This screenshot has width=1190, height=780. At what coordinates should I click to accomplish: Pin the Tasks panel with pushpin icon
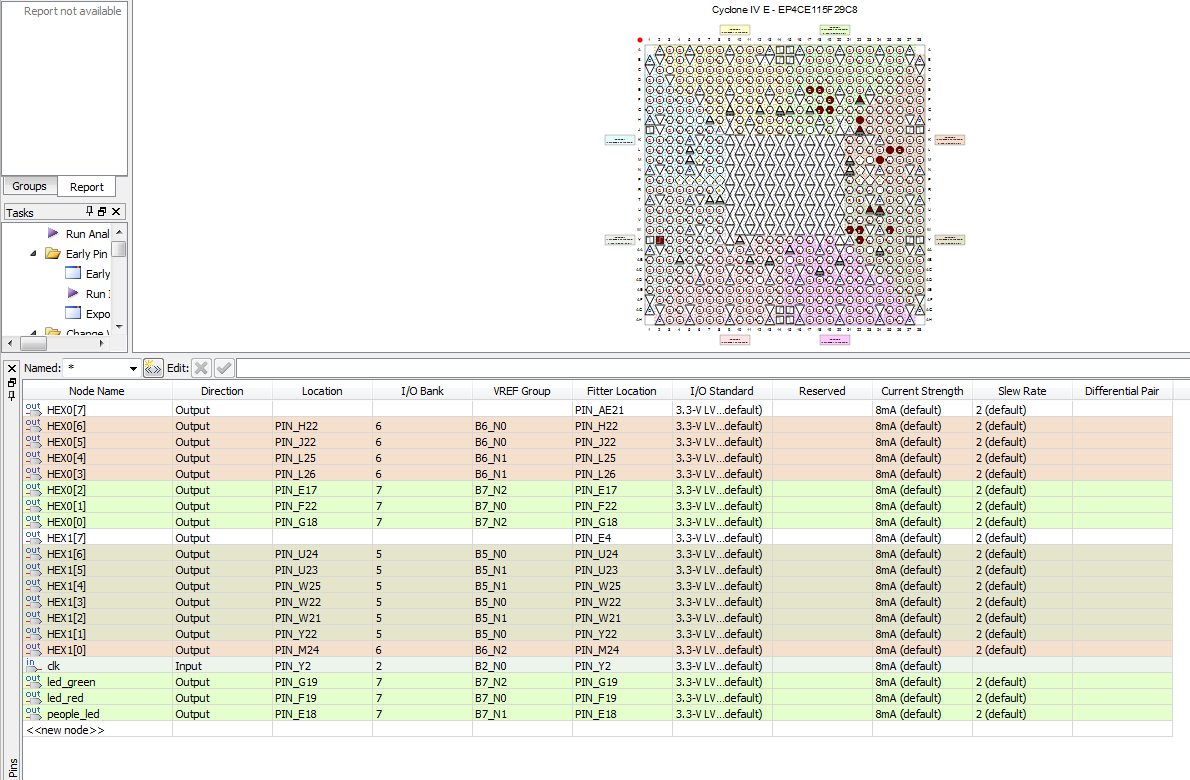[x=90, y=212]
